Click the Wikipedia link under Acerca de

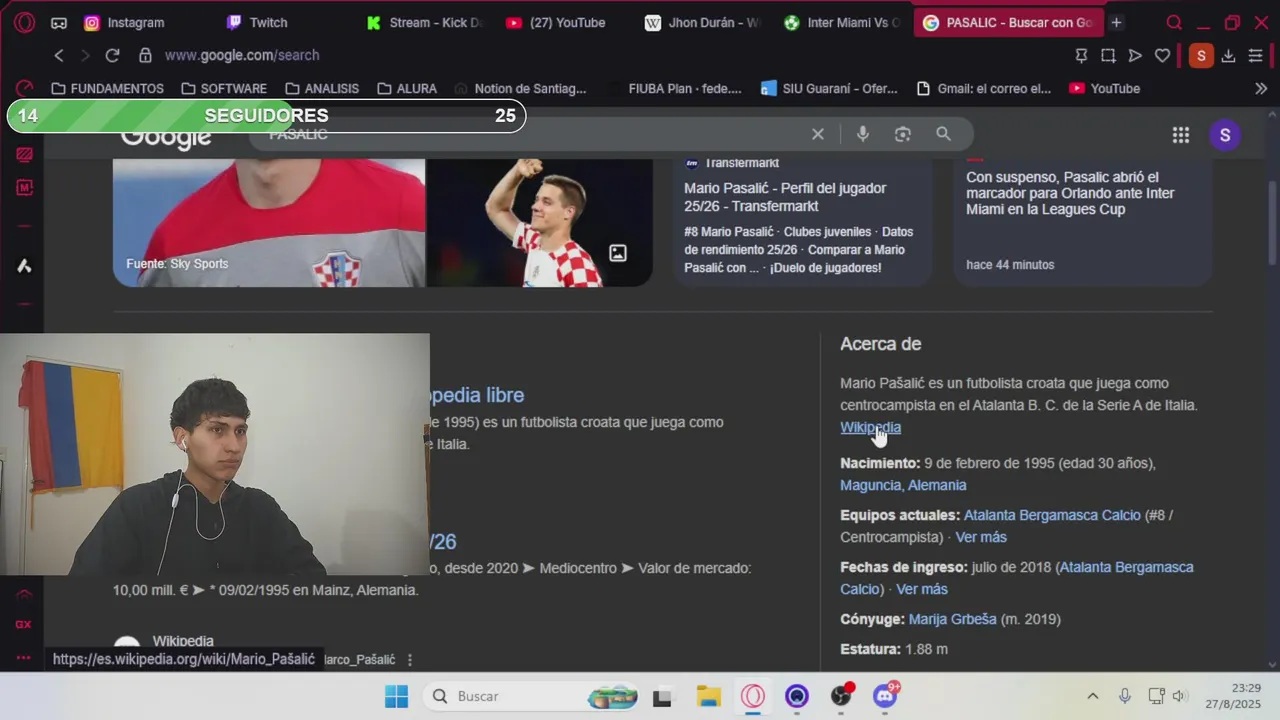(870, 427)
